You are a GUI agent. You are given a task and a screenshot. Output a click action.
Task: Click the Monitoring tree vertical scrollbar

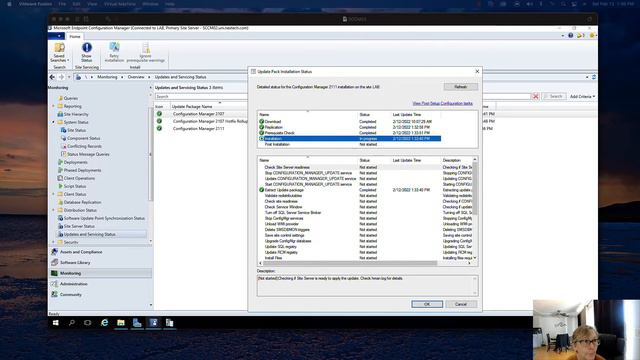point(151,155)
